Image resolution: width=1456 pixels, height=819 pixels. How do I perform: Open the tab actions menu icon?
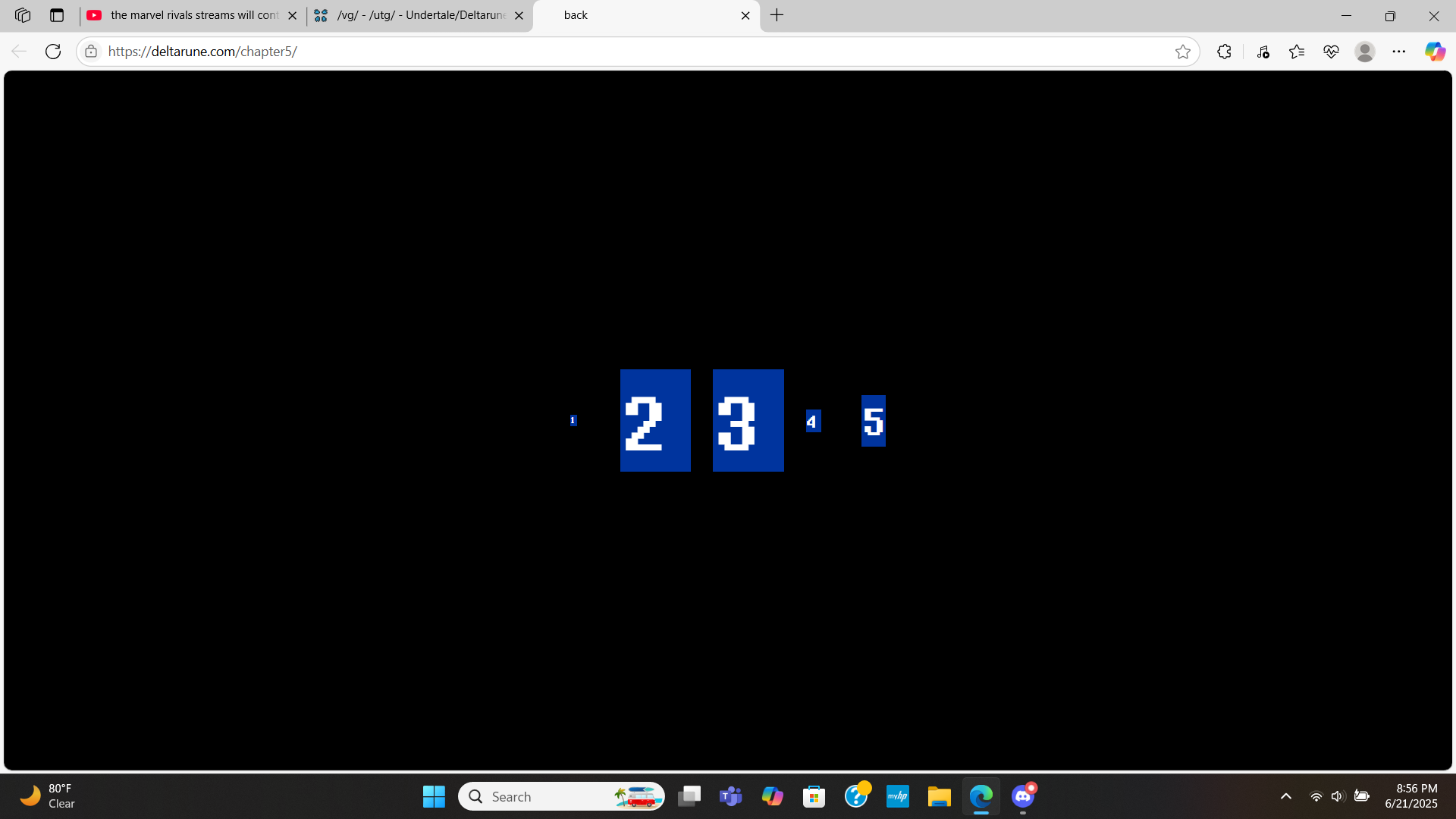[57, 15]
